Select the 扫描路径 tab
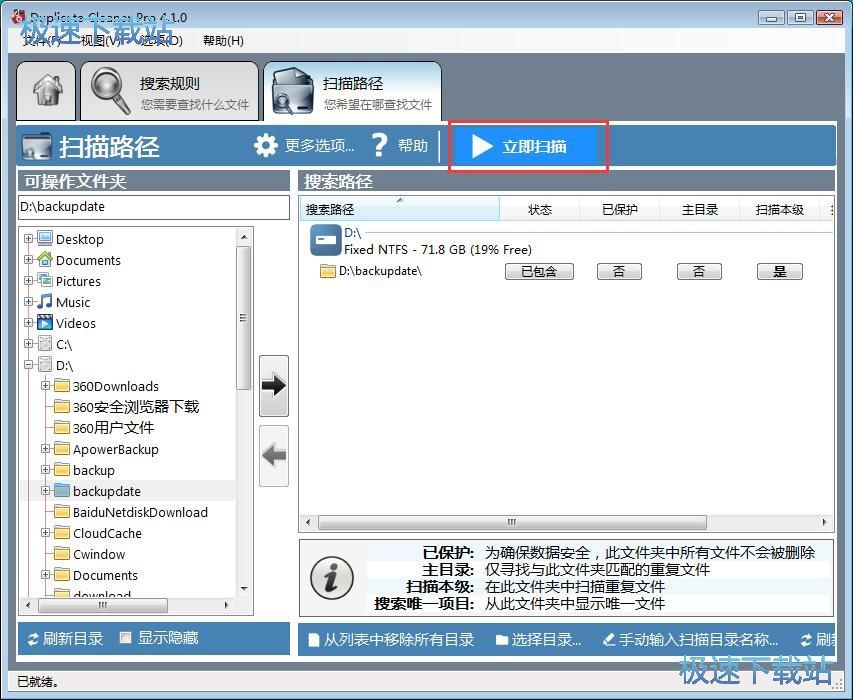 click(x=353, y=91)
